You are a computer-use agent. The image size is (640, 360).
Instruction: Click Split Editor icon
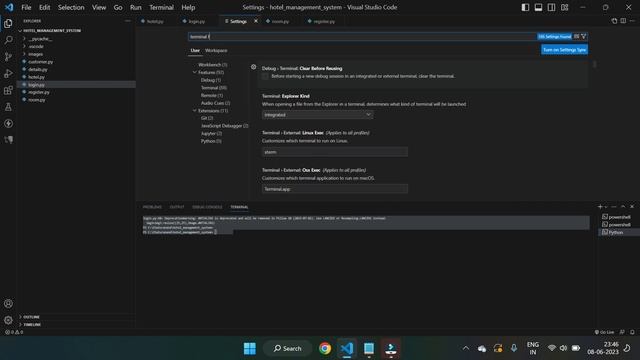(x=623, y=21)
